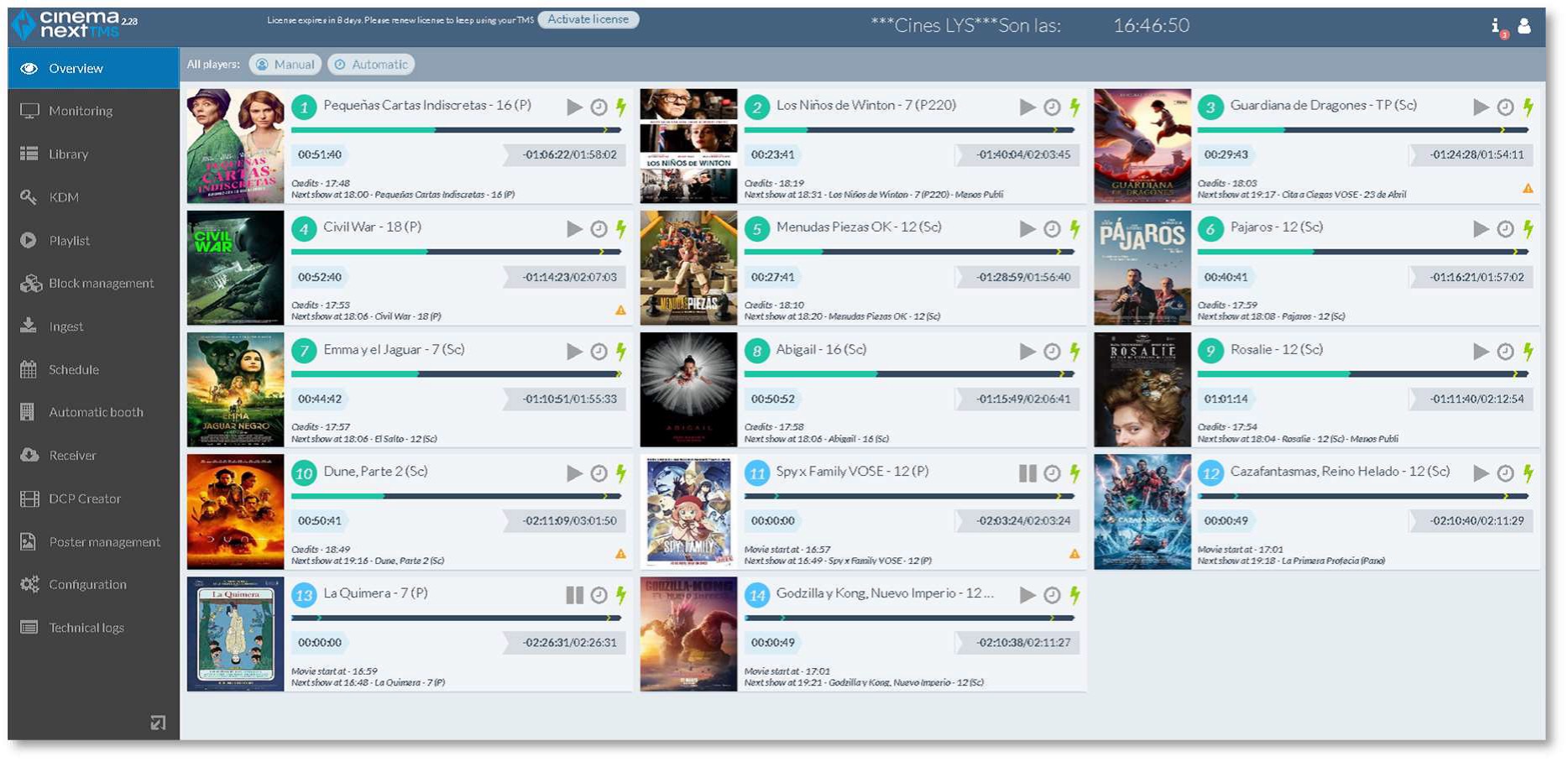Screen dimensions: 1568x762
Task: Pause the Spy x Family VOSE player
Action: coord(1027,473)
